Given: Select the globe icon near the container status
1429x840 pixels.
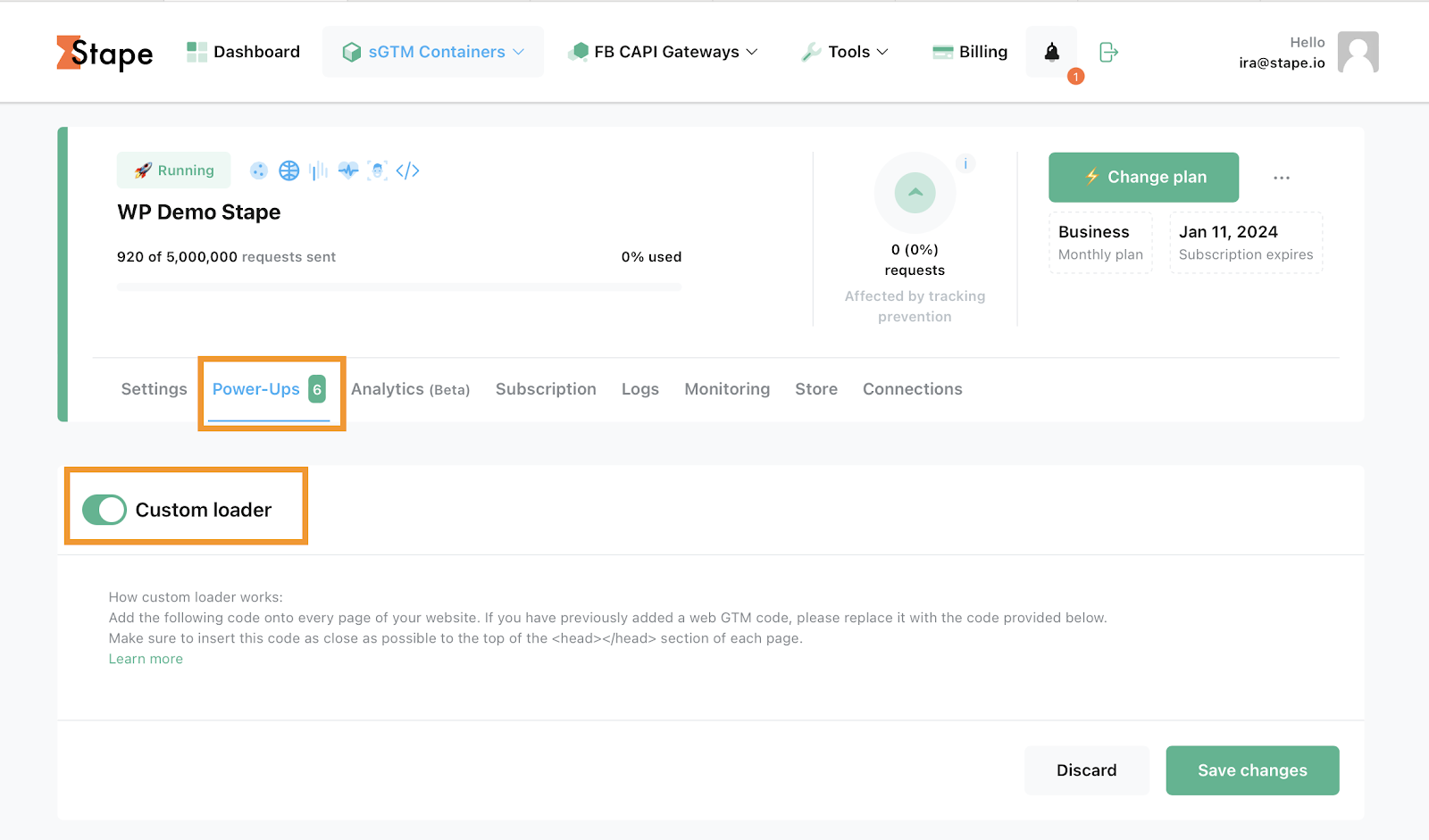Looking at the screenshot, I should click(288, 170).
